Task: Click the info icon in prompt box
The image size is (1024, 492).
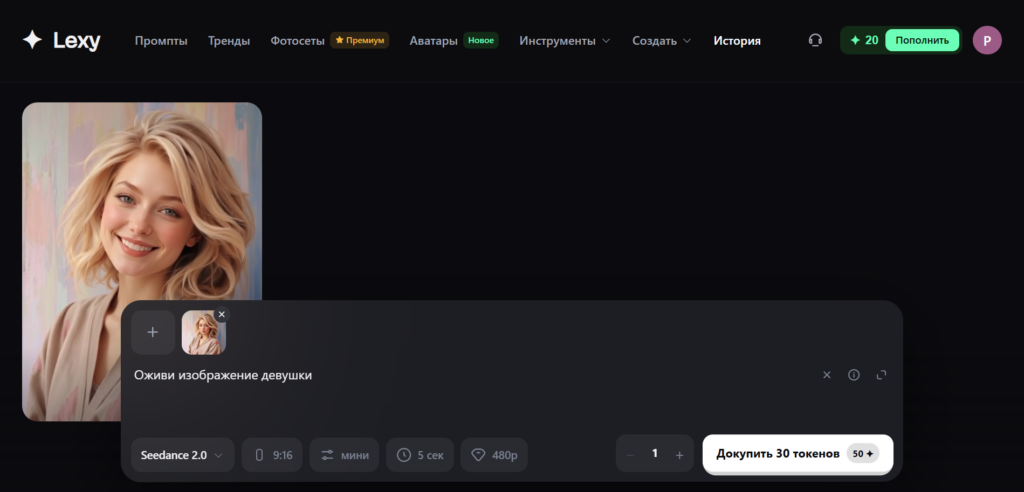Action: pos(854,375)
